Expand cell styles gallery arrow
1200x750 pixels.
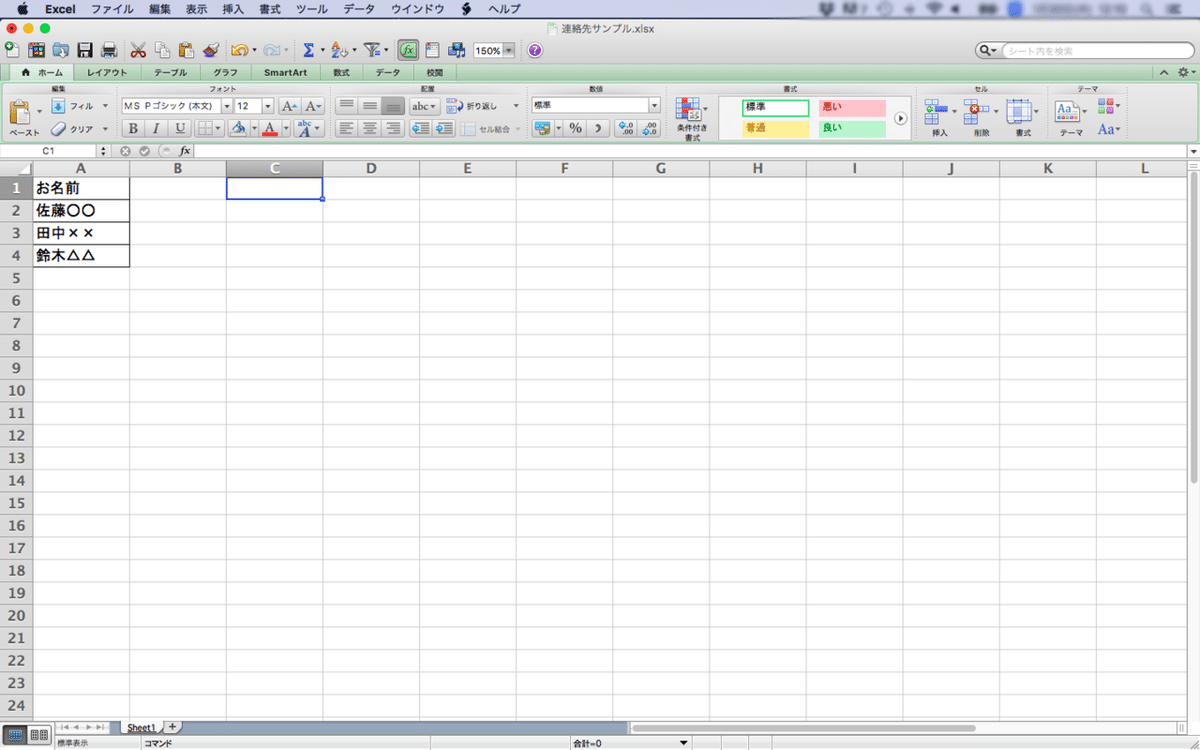900,118
